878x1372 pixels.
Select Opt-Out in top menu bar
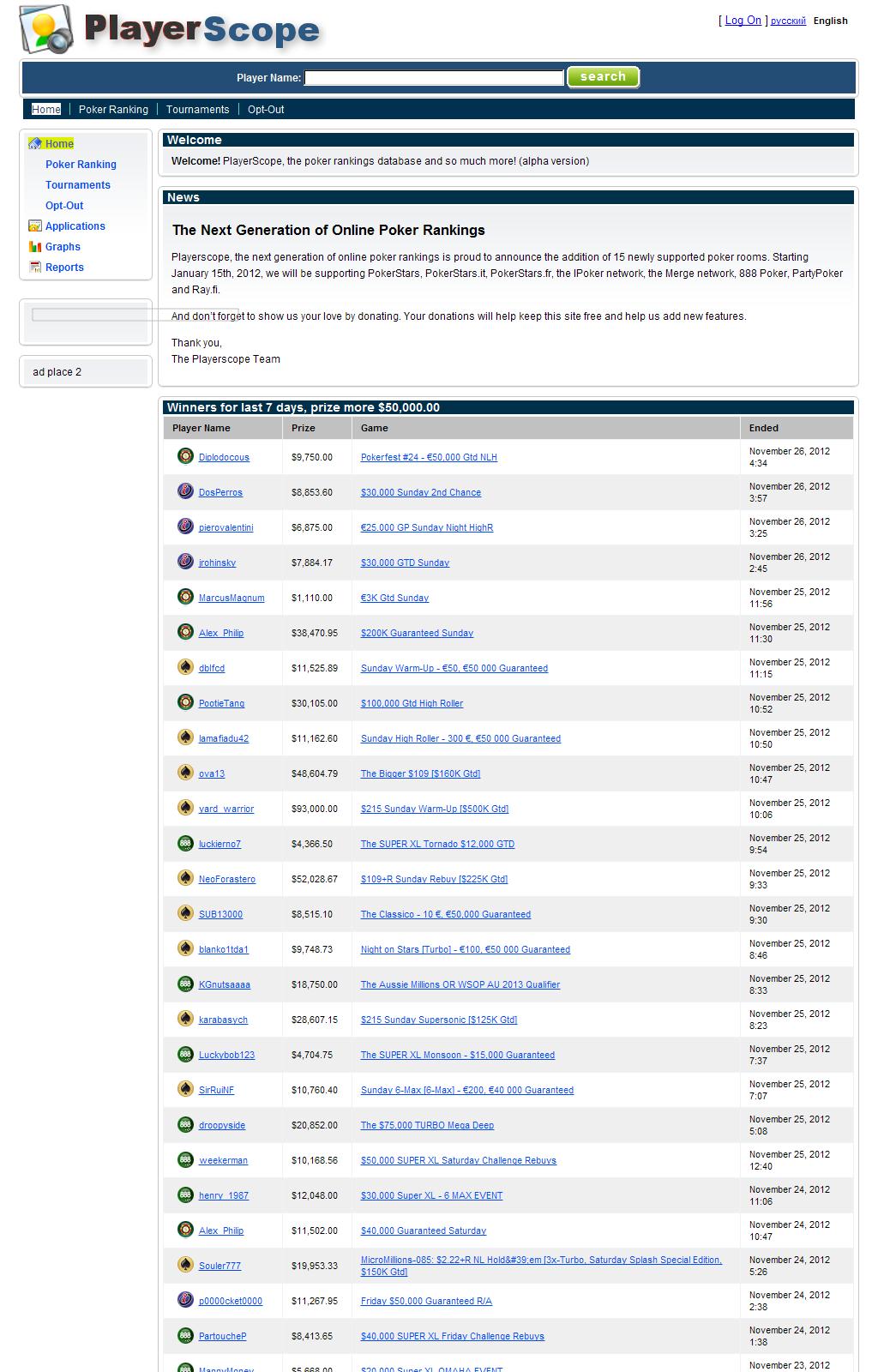pyautogui.click(x=266, y=110)
